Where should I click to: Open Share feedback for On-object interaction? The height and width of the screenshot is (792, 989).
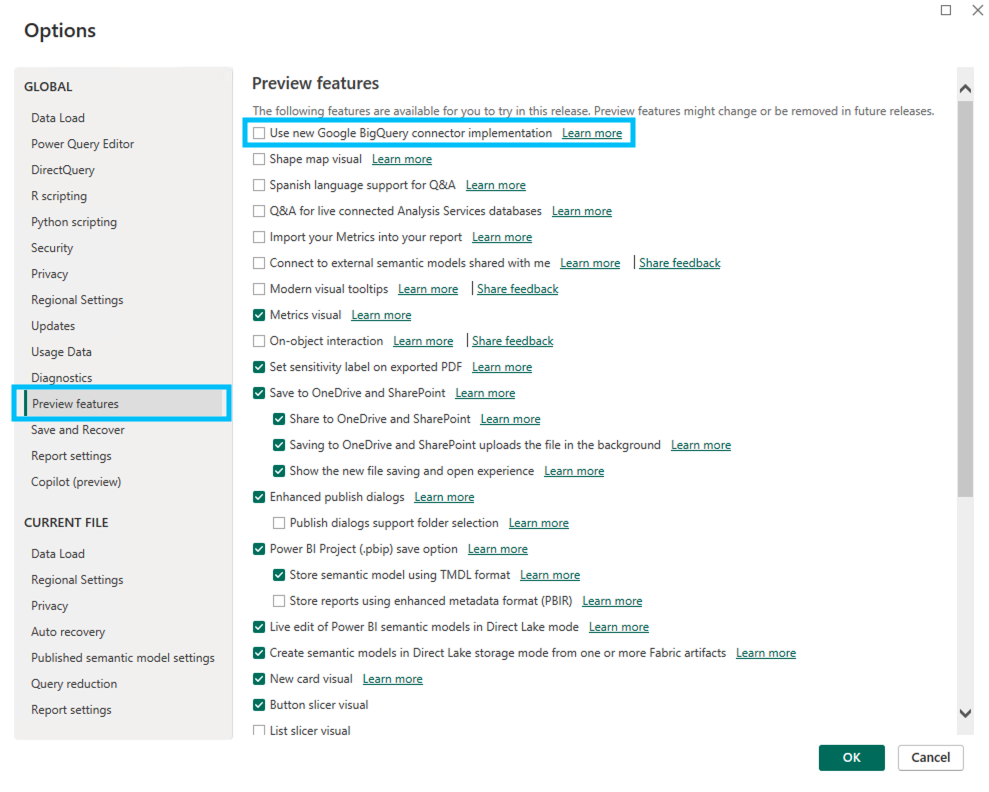tap(512, 341)
